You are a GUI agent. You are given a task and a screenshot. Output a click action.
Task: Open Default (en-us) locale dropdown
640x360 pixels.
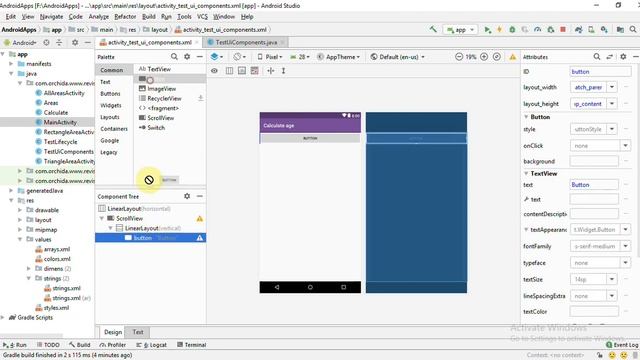pyautogui.click(x=398, y=57)
